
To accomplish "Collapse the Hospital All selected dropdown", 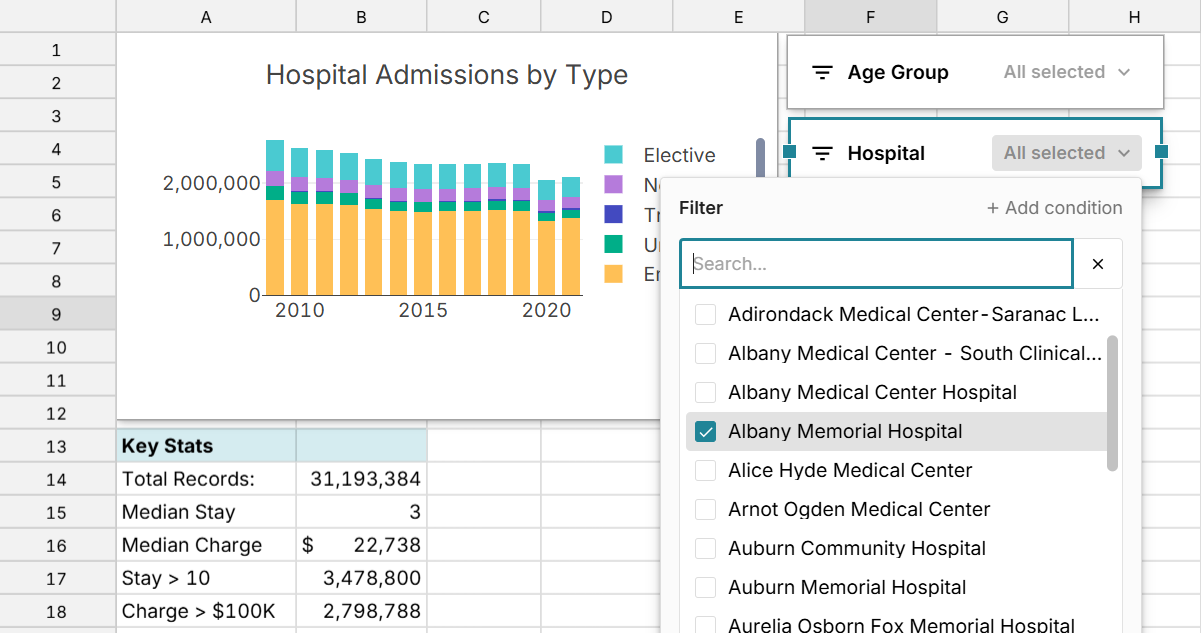I will pos(1066,152).
